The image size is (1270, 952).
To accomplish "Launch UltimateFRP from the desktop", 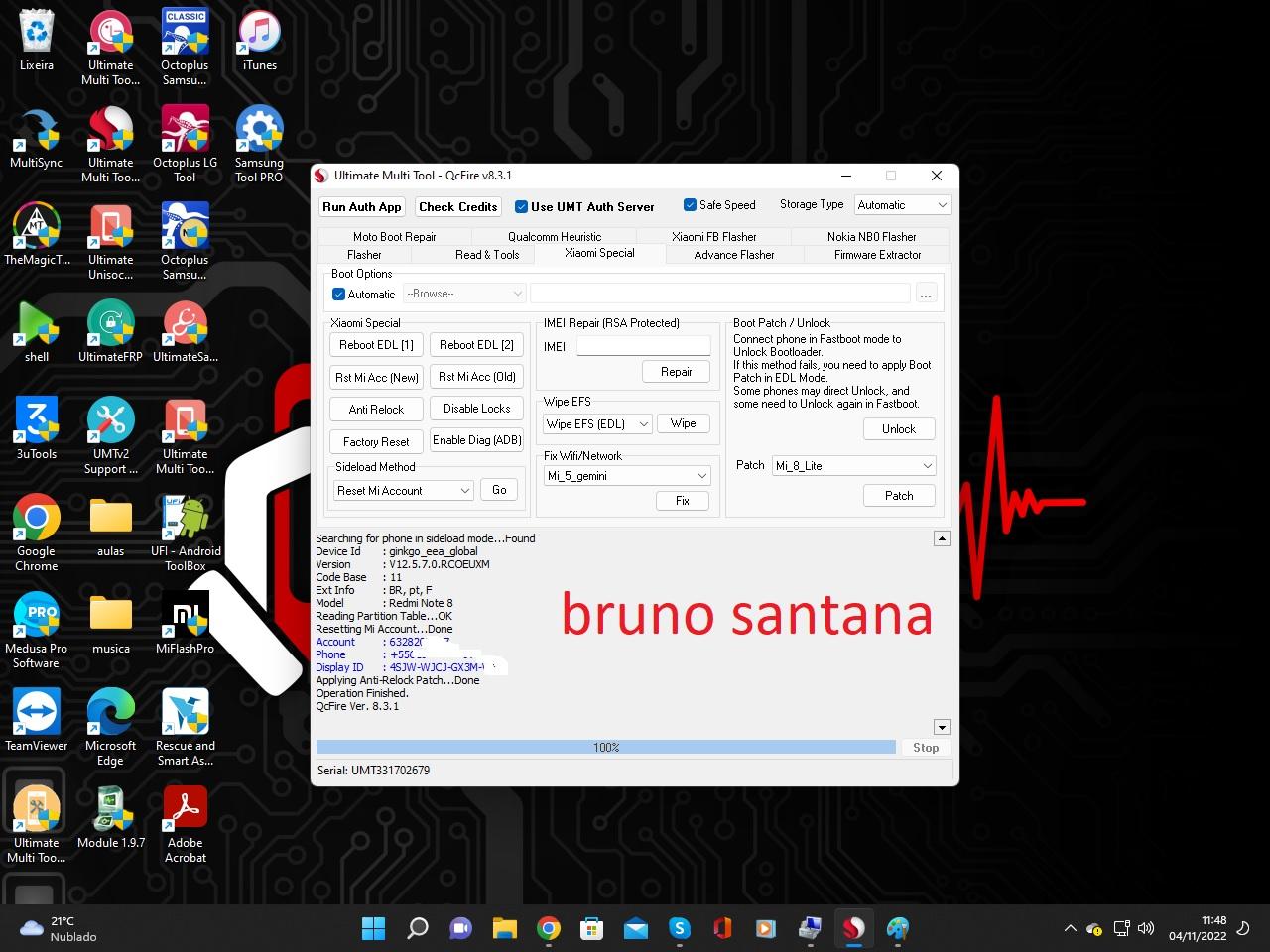I will click(x=111, y=332).
